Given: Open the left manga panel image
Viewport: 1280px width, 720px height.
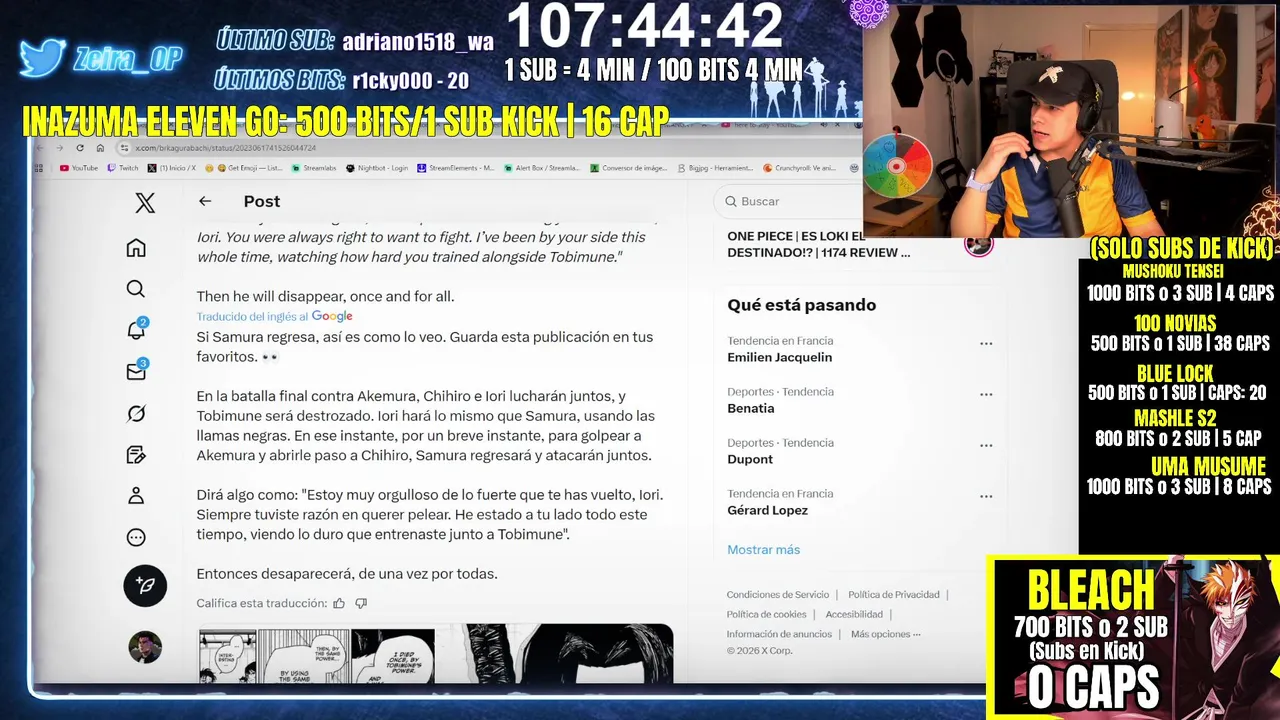Looking at the screenshot, I should (316, 654).
